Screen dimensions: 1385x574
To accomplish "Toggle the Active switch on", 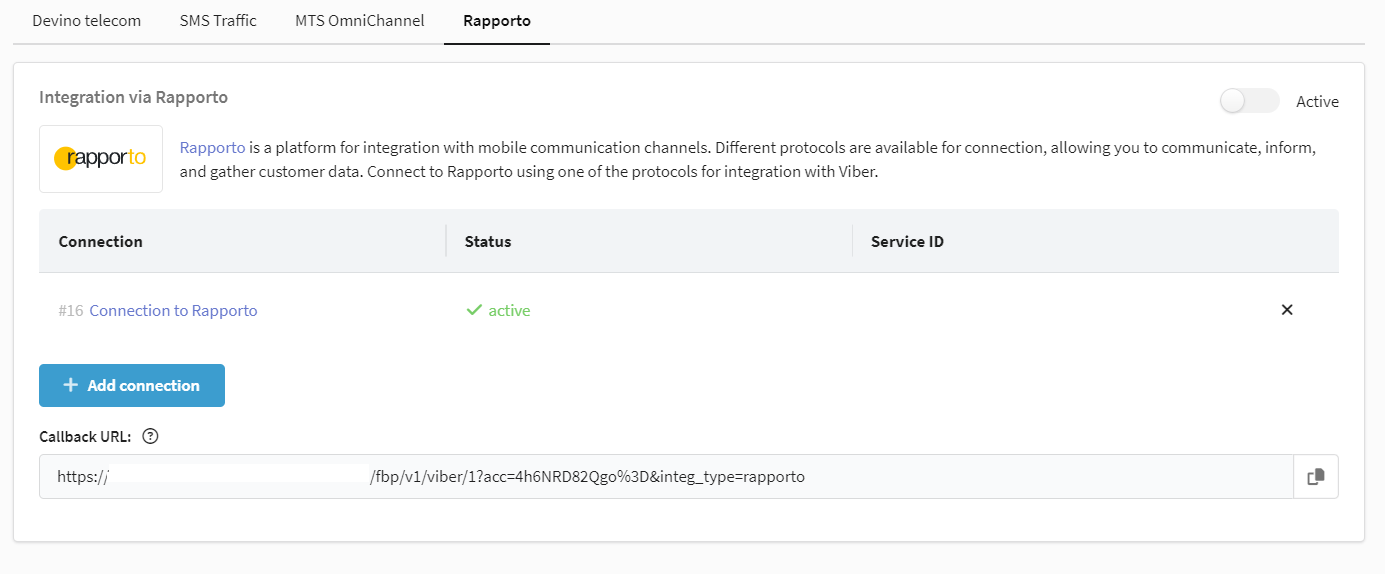I will point(1249,101).
